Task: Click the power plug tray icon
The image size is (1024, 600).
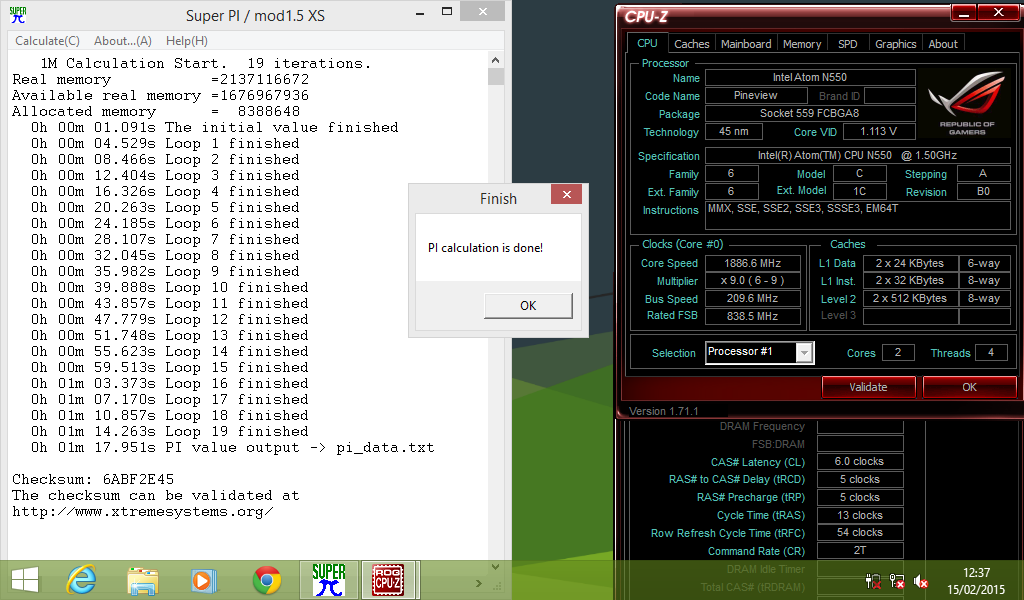Action: (x=873, y=581)
